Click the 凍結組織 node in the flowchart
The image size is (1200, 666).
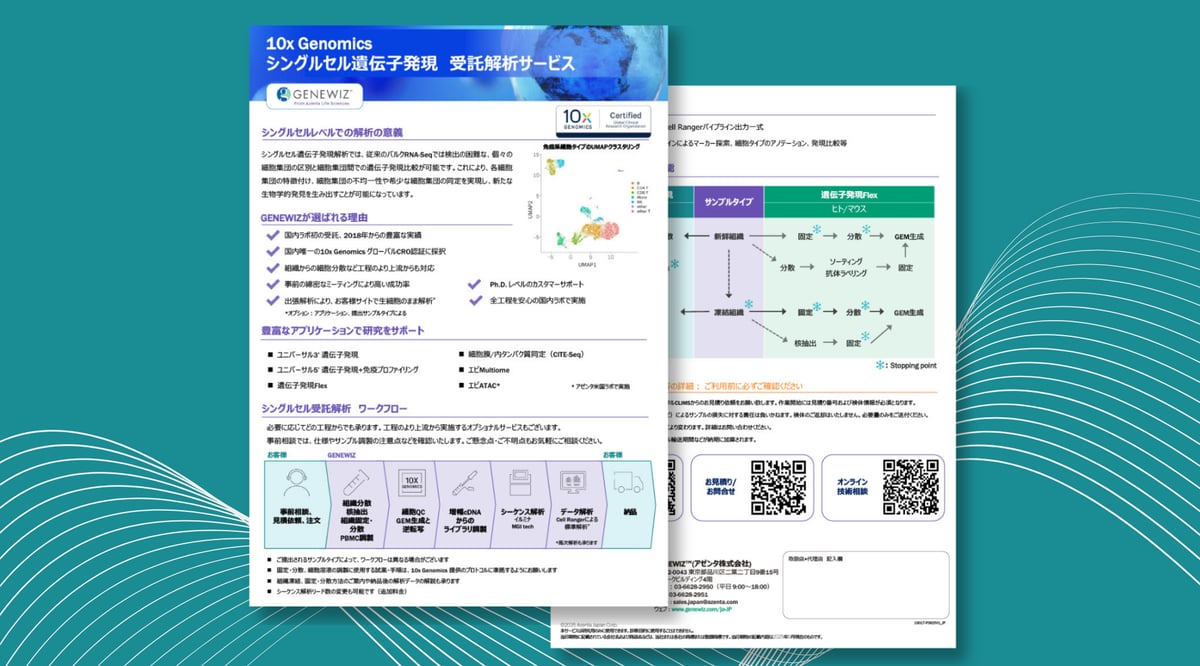pos(727,312)
